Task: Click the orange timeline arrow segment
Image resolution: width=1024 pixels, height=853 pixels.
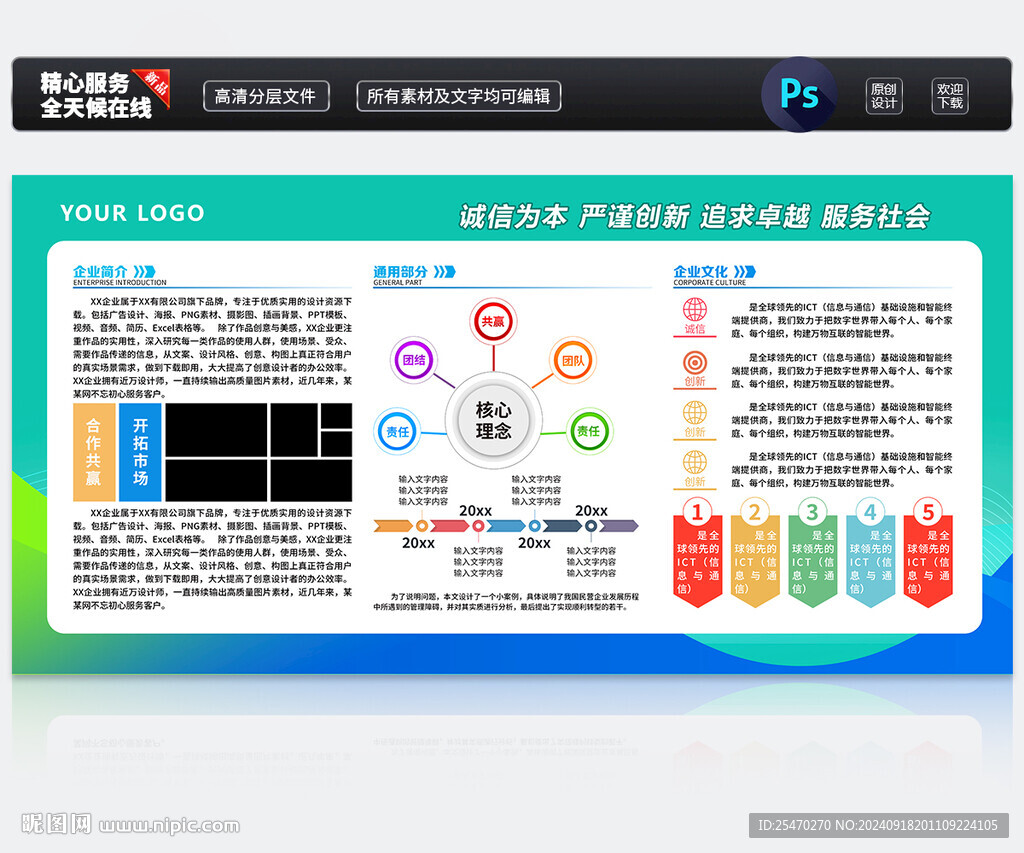Action: (392, 526)
